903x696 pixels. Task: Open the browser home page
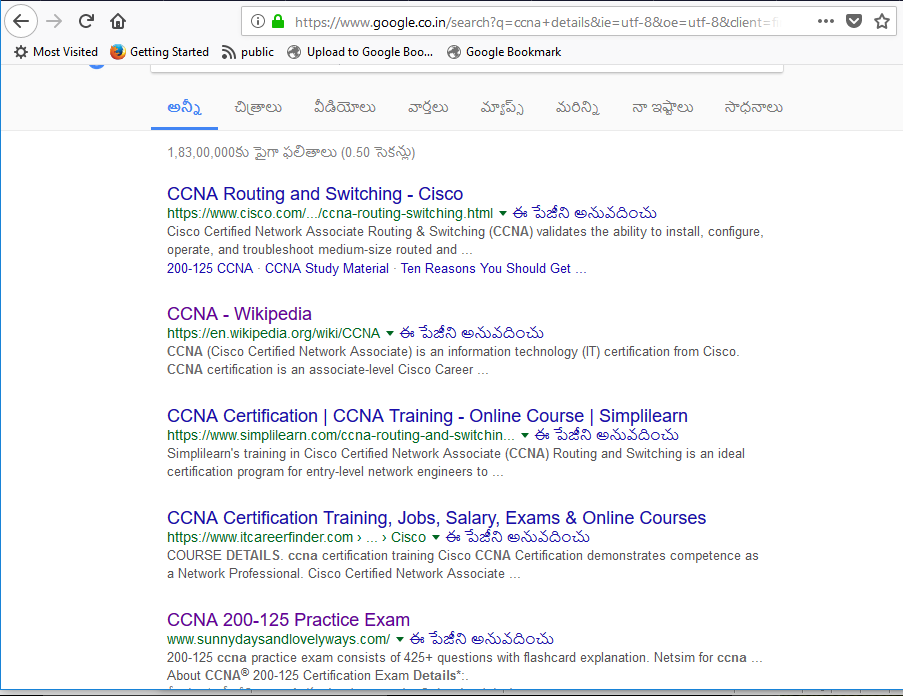pos(118,21)
